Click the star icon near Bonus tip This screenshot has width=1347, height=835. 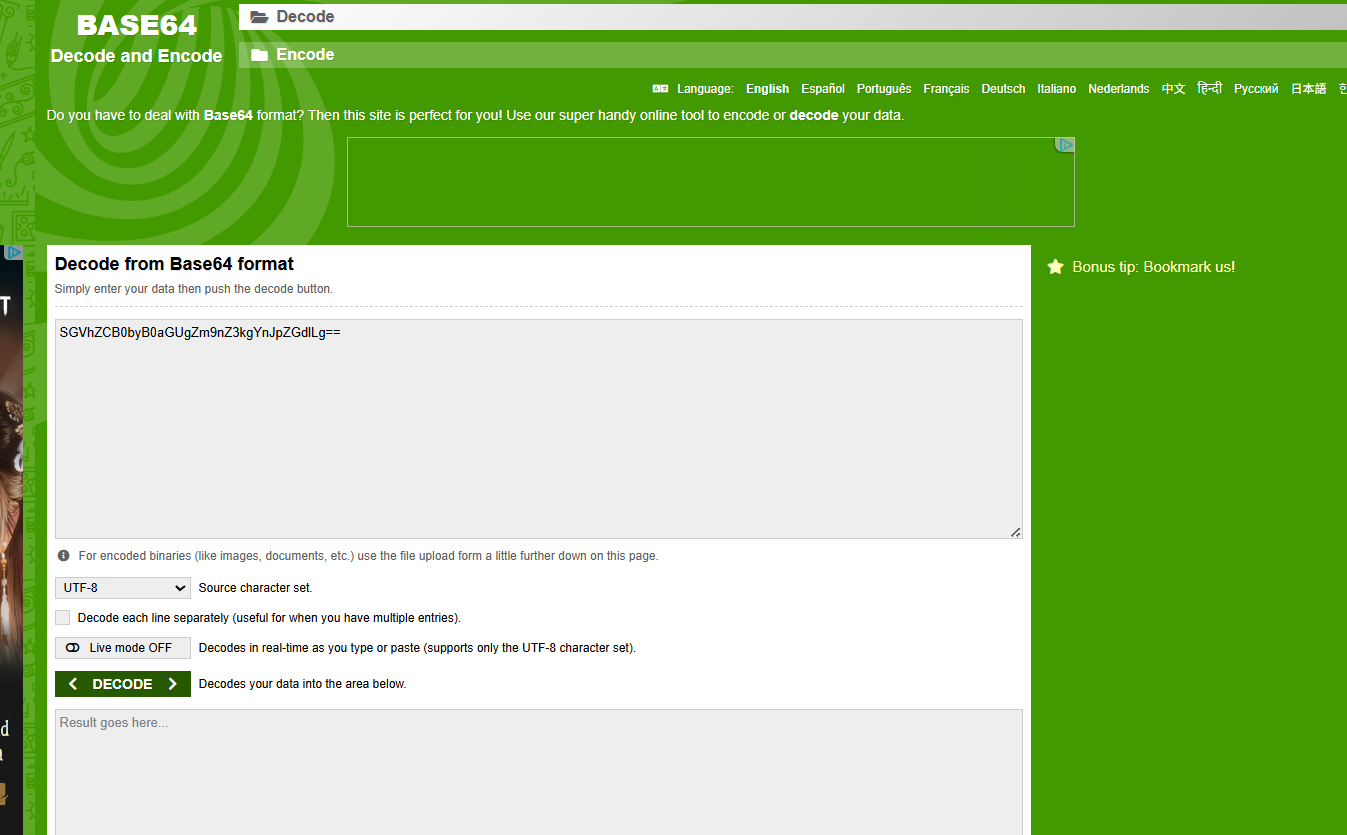1055,267
